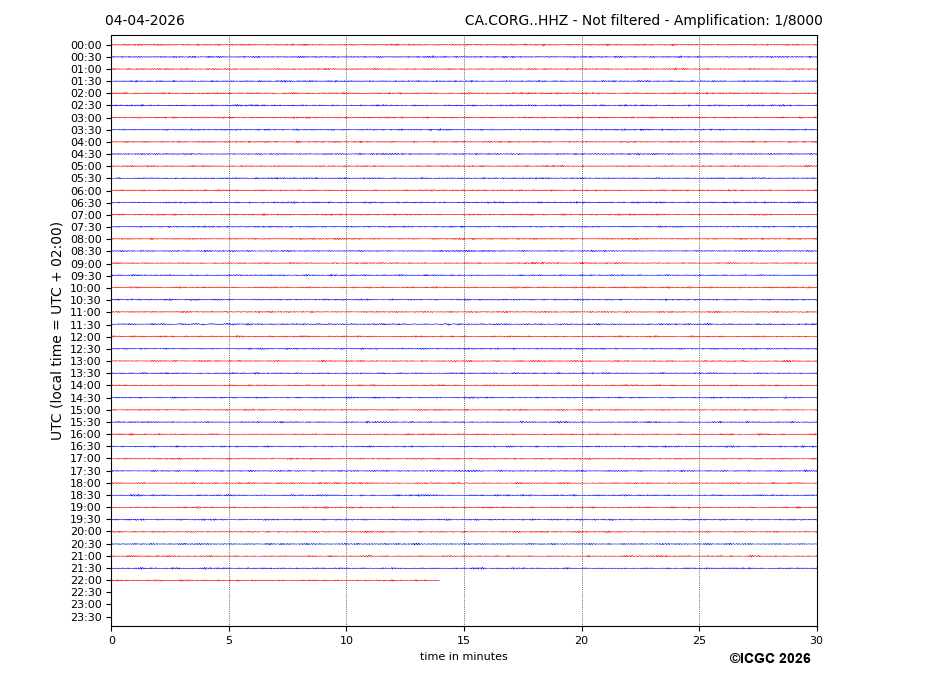
Task: Select the 06:00 time row label
Action: (86, 191)
